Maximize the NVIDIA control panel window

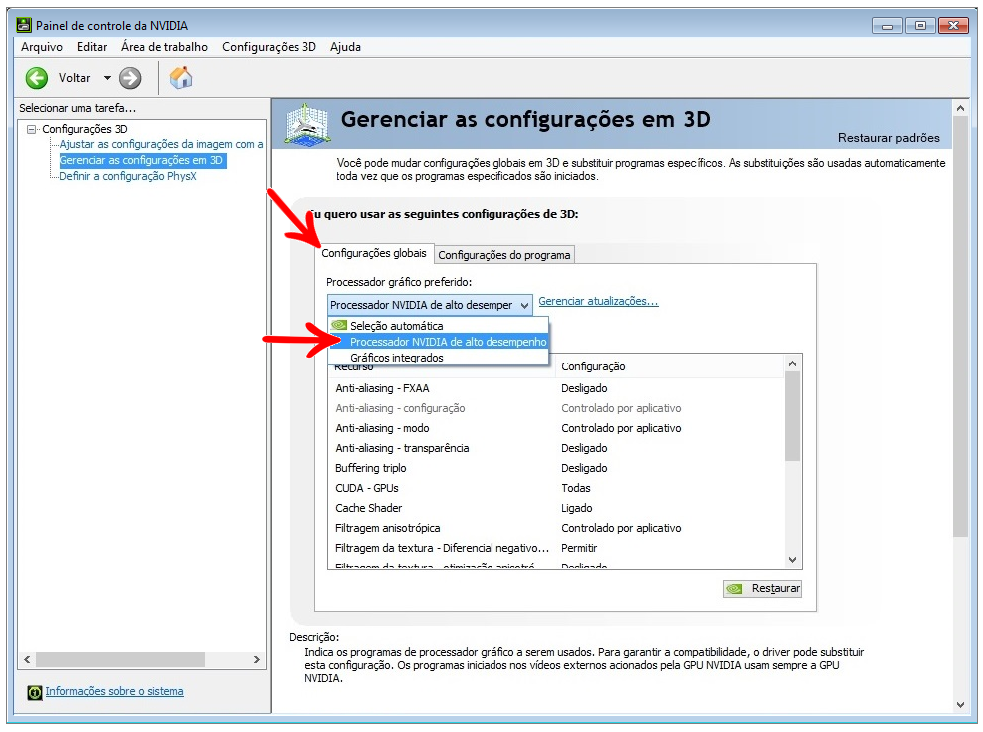coord(920,26)
